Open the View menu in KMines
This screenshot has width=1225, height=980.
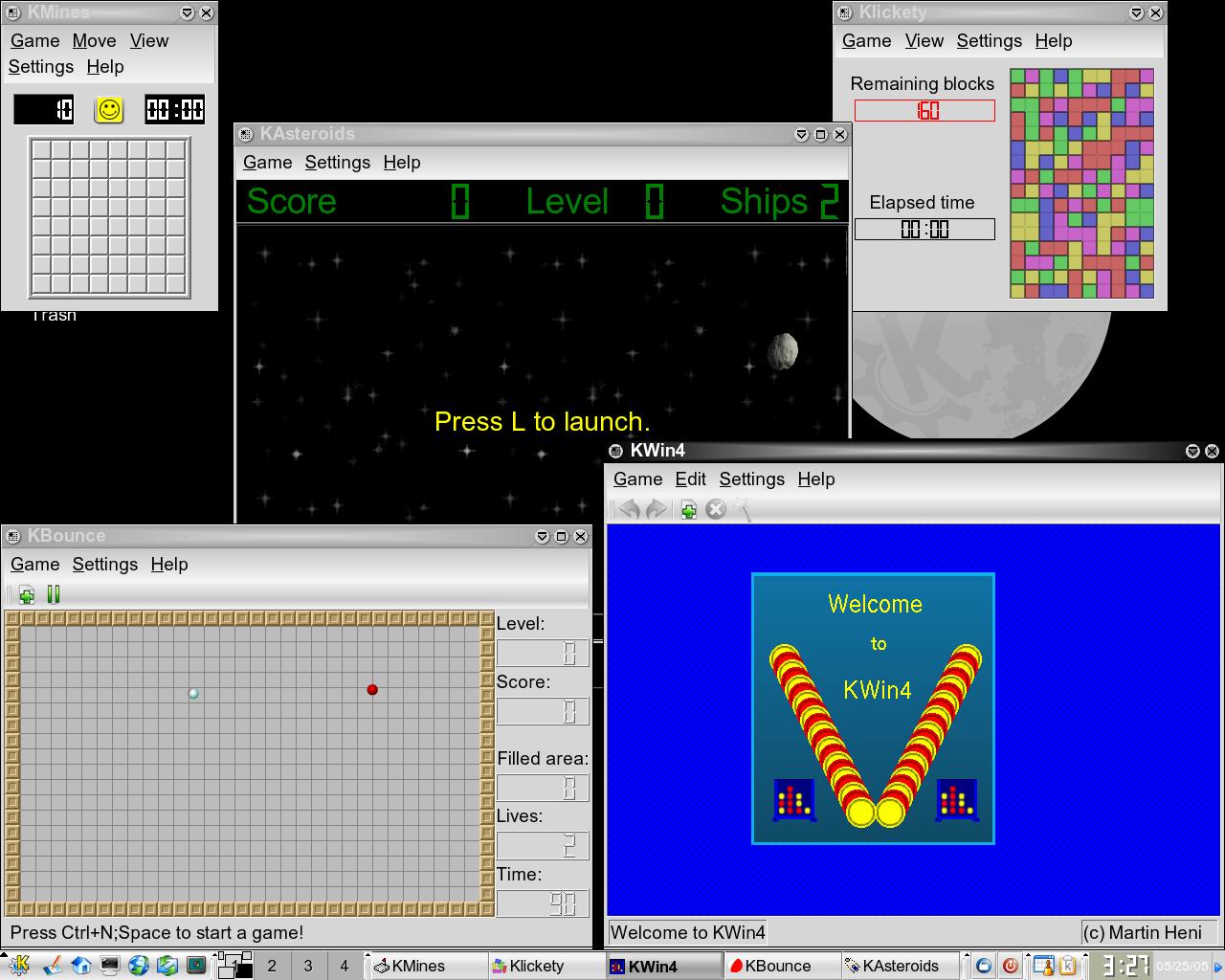pos(149,41)
